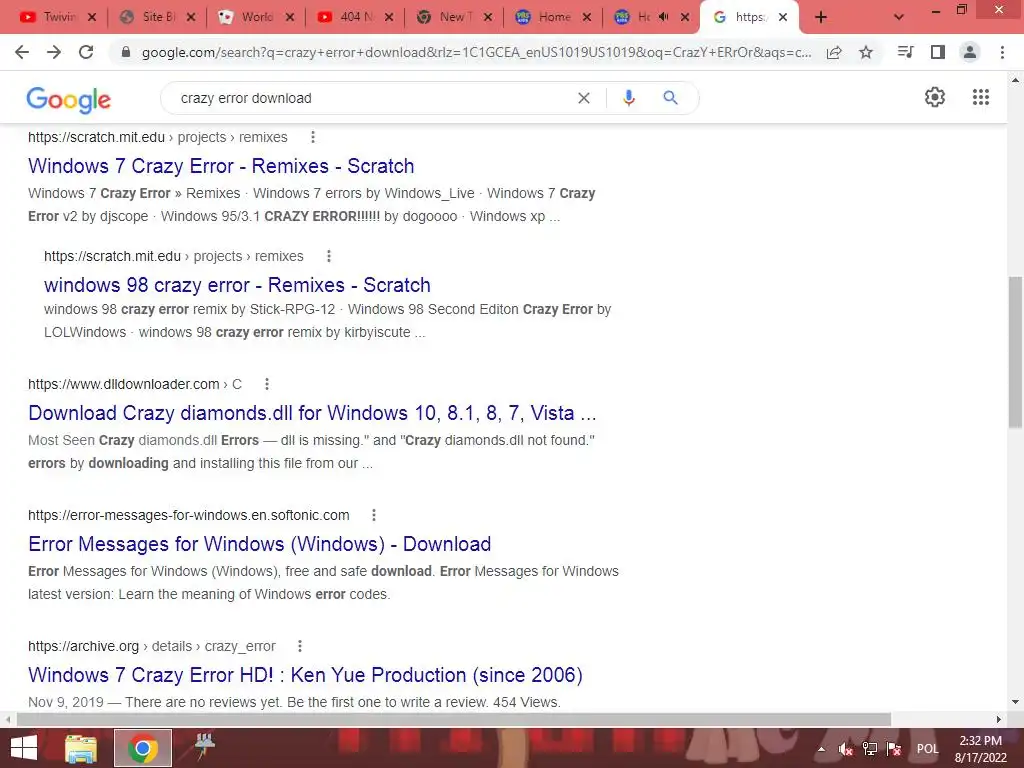Screen dimensions: 1024x768
Task: Open options for Windows 7 Crazy Error result
Action: coord(313,137)
